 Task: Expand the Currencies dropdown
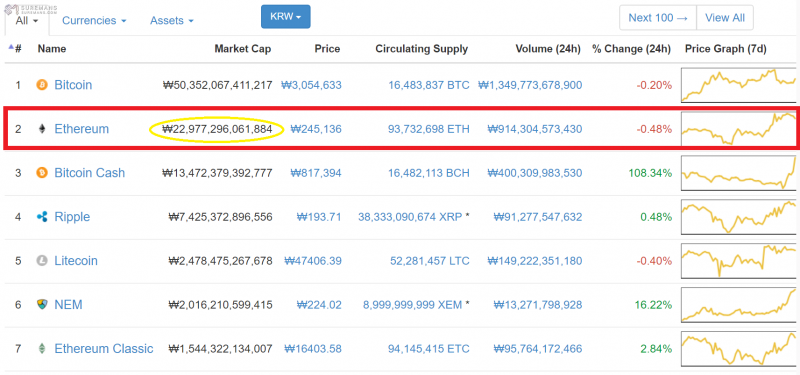coord(94,21)
